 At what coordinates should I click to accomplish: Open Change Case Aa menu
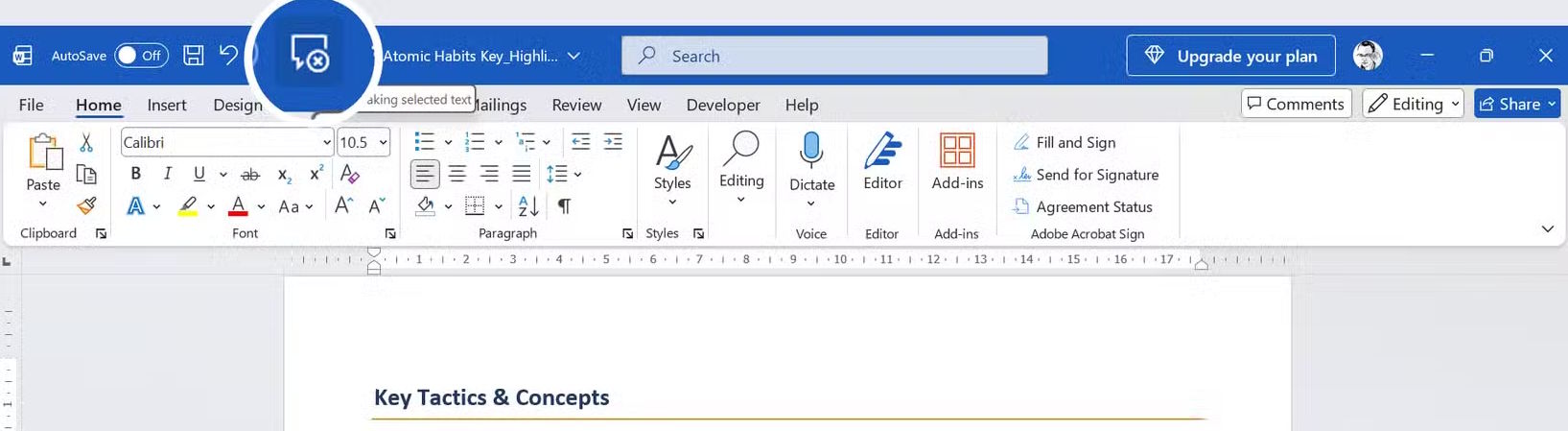pyautogui.click(x=295, y=206)
